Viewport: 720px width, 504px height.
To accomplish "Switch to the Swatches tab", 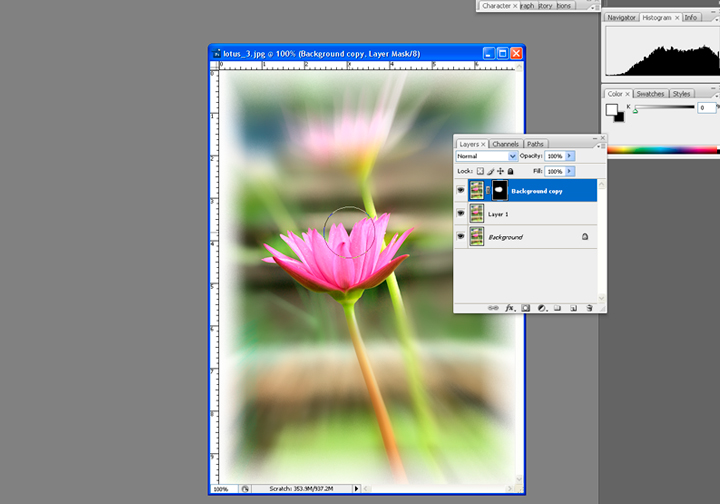I will coord(650,94).
